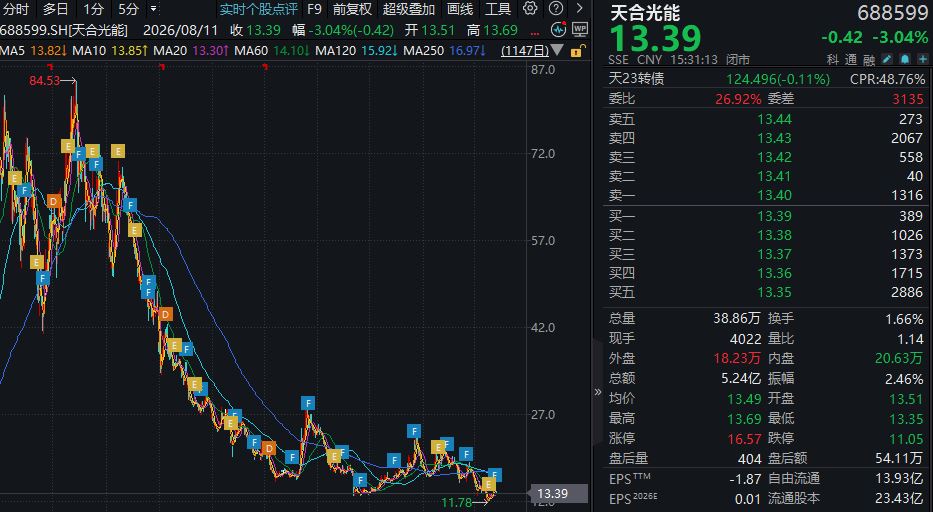Toggle the yellow padlock icon beside the day count
The image size is (933, 512).
click(x=577, y=51)
